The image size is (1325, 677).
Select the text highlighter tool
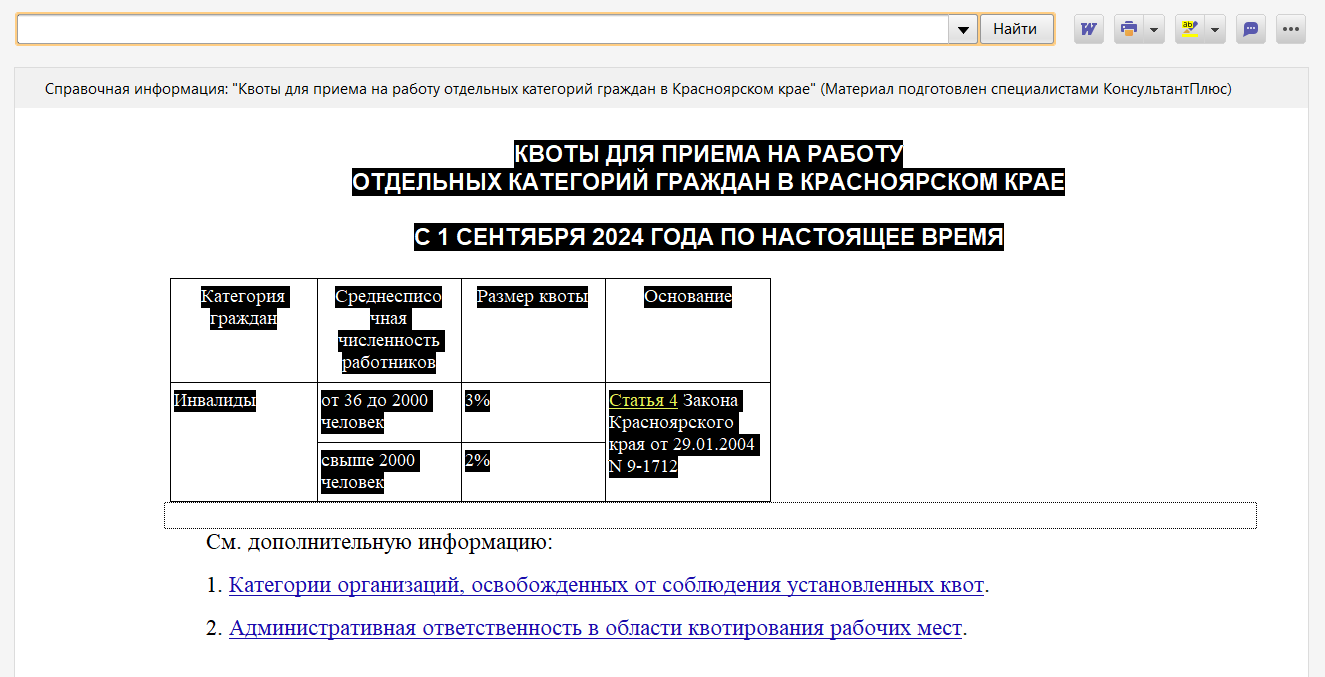click(x=1189, y=29)
